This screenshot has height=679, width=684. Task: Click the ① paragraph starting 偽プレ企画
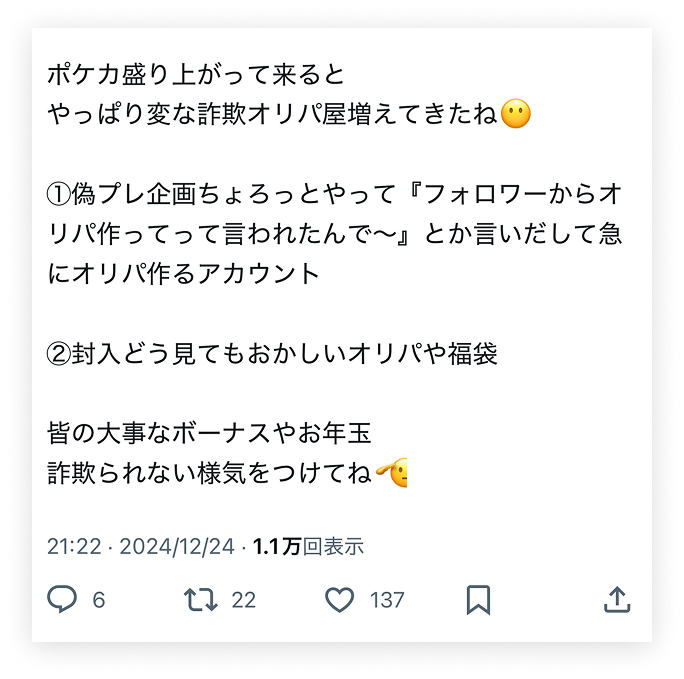coord(335,234)
